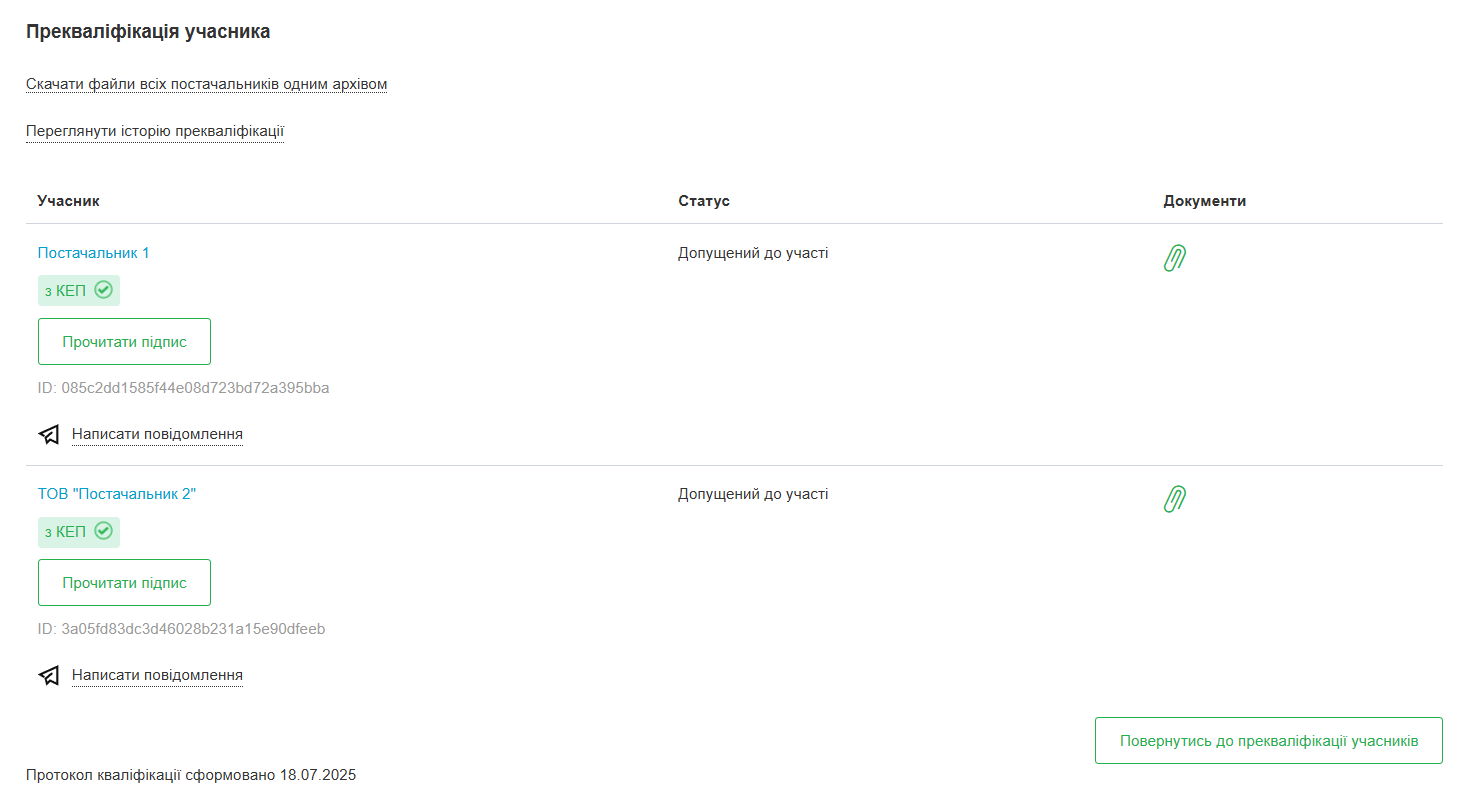Click the КЕП checkmark icon for ТОВ "Постачальник 2"
Screen dimensions: 1466x807
(103, 532)
